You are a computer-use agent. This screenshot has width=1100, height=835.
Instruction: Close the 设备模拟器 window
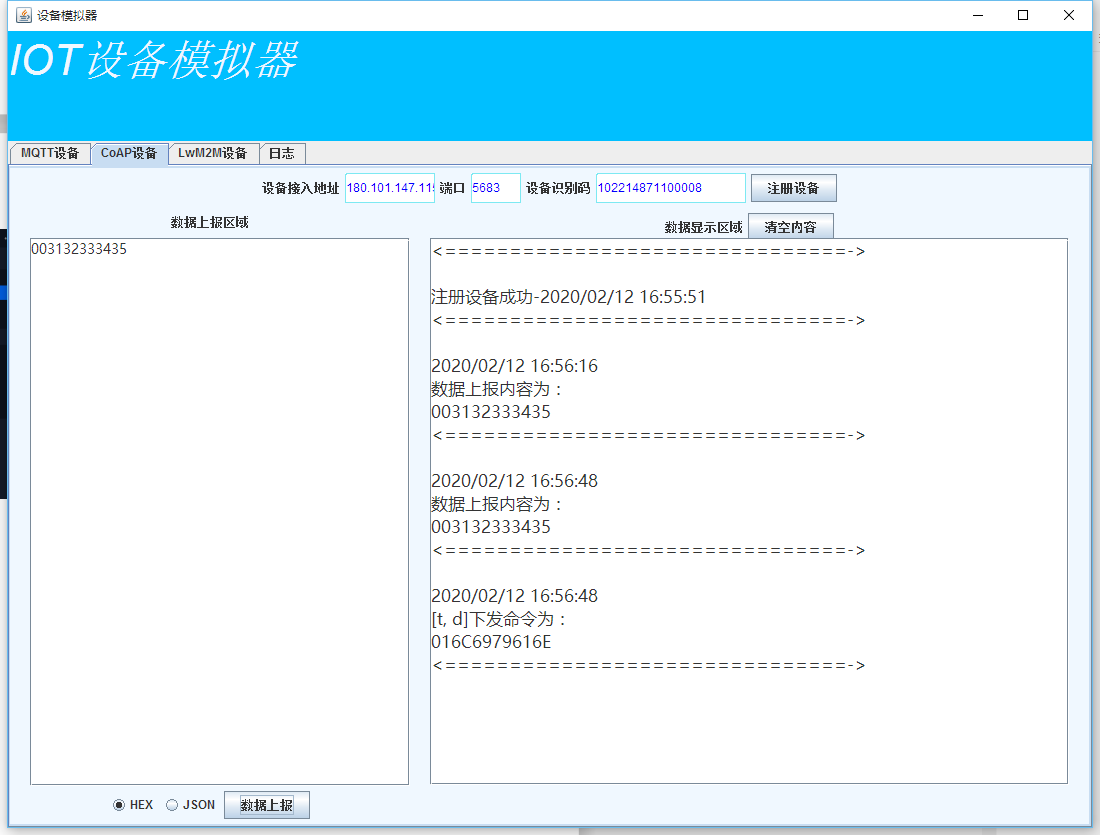1069,15
